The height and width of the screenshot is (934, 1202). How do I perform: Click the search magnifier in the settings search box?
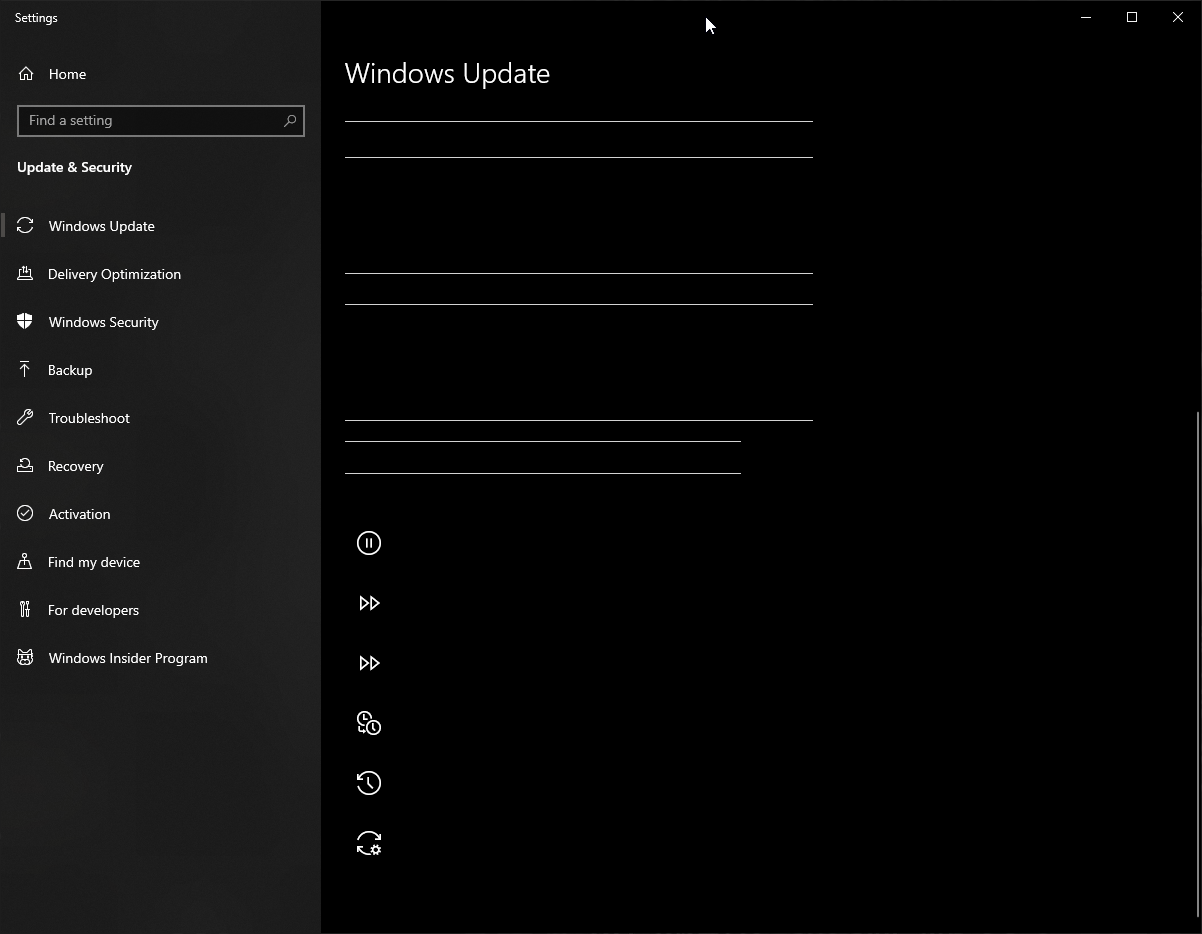(x=289, y=120)
